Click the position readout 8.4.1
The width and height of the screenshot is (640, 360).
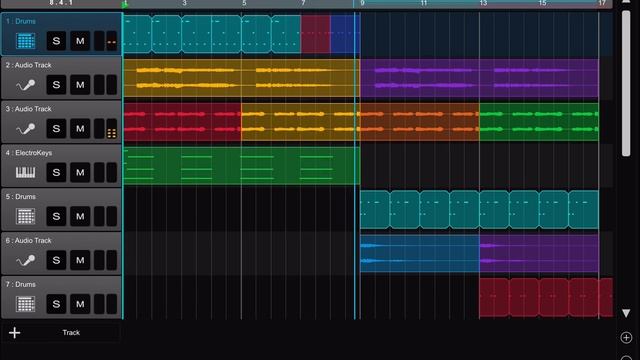coord(61,3)
